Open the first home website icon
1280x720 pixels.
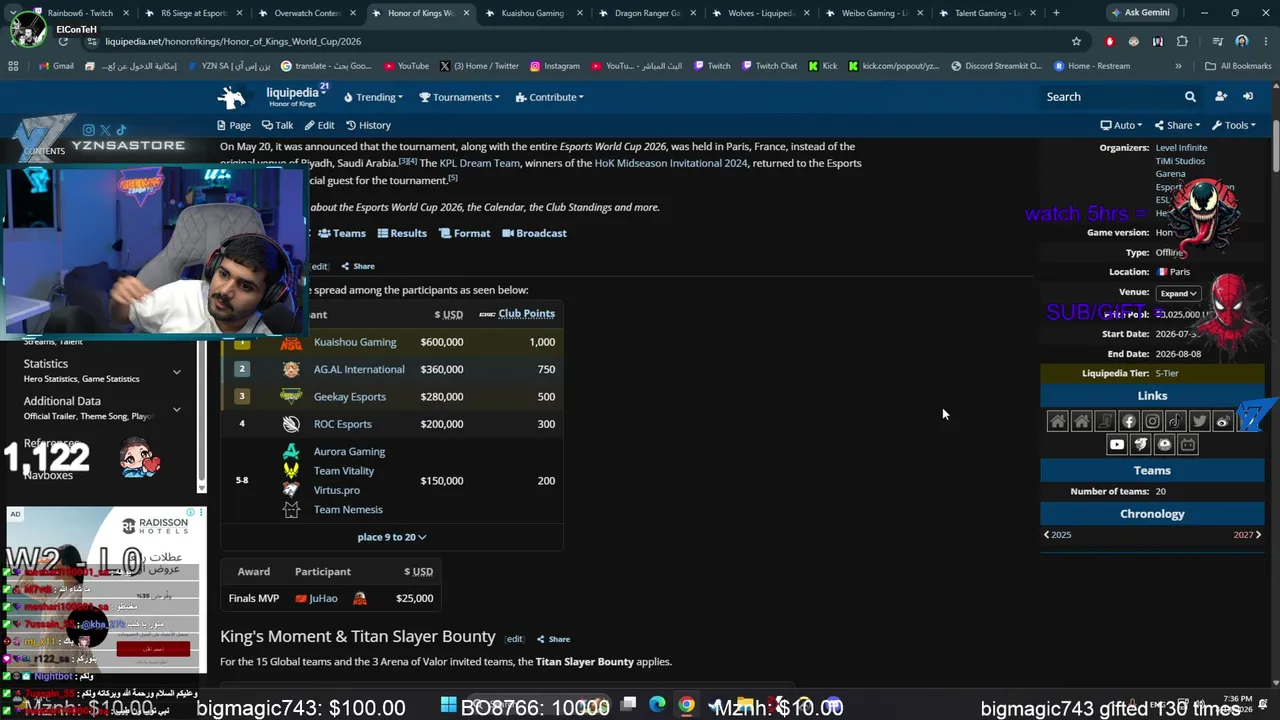click(1057, 421)
